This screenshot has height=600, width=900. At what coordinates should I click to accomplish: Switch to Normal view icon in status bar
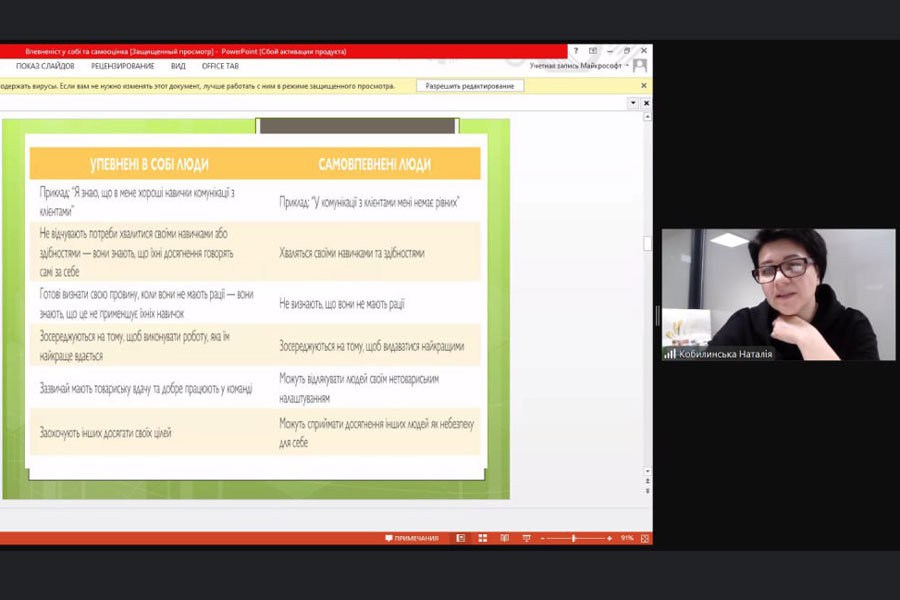(x=460, y=539)
